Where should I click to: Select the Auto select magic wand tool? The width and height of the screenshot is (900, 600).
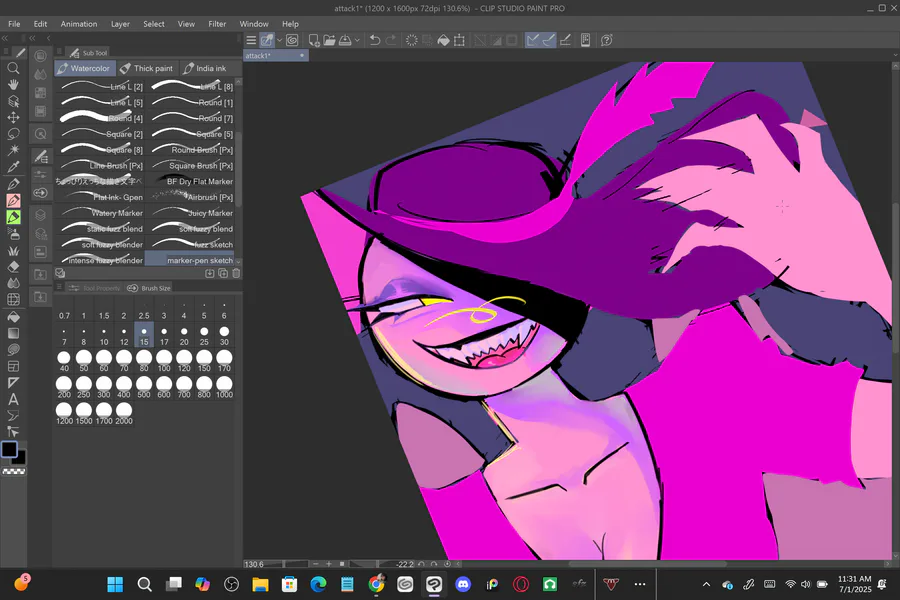tap(13, 150)
